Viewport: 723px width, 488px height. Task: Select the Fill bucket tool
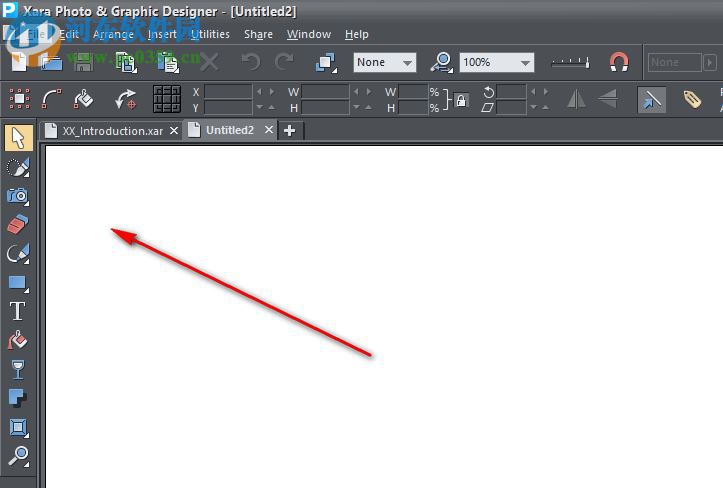pos(18,340)
